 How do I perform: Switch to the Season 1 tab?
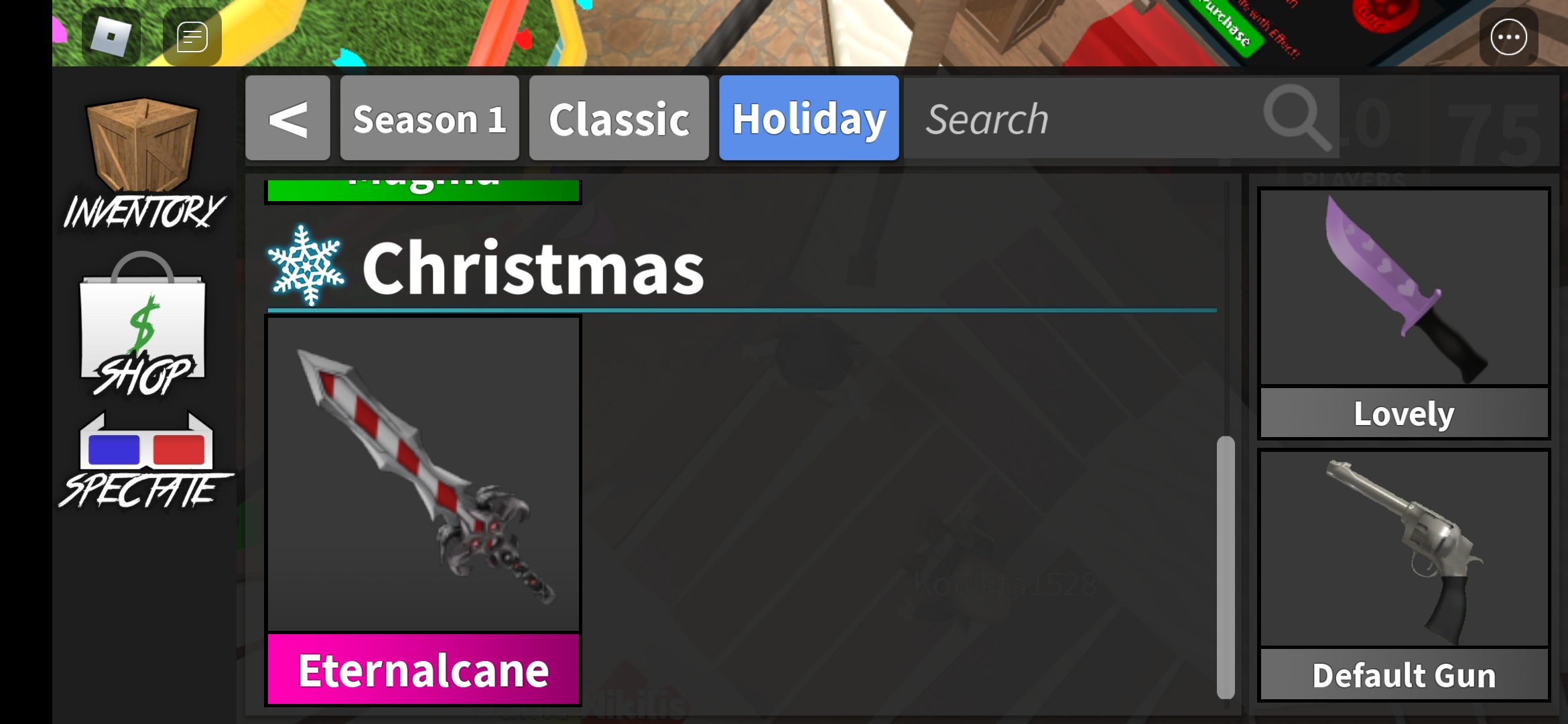point(430,118)
